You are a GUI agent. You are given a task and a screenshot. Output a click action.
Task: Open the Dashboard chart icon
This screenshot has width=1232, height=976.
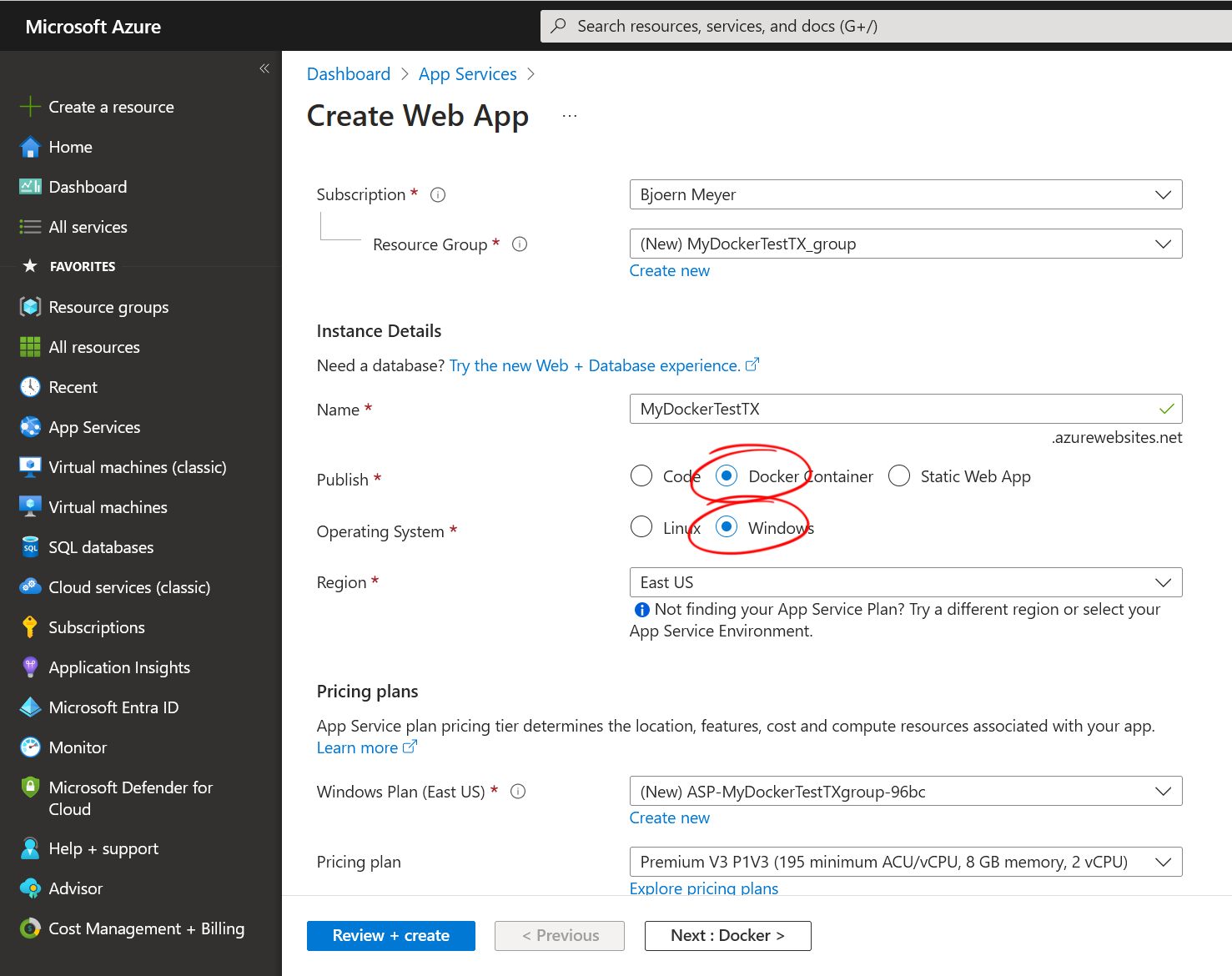[30, 187]
